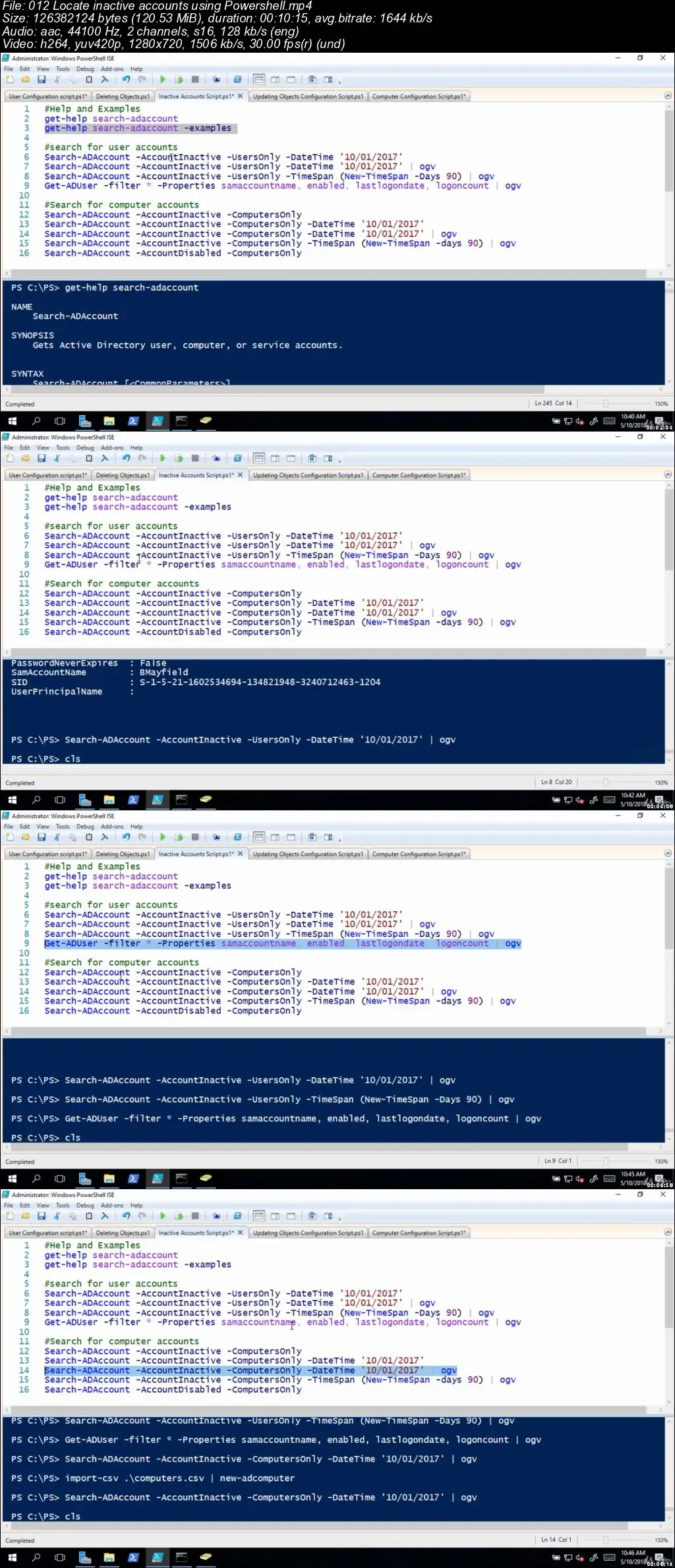
Task: Open User Configuration script tab, Ln 9 Col 1 window
Action: [x=47, y=854]
